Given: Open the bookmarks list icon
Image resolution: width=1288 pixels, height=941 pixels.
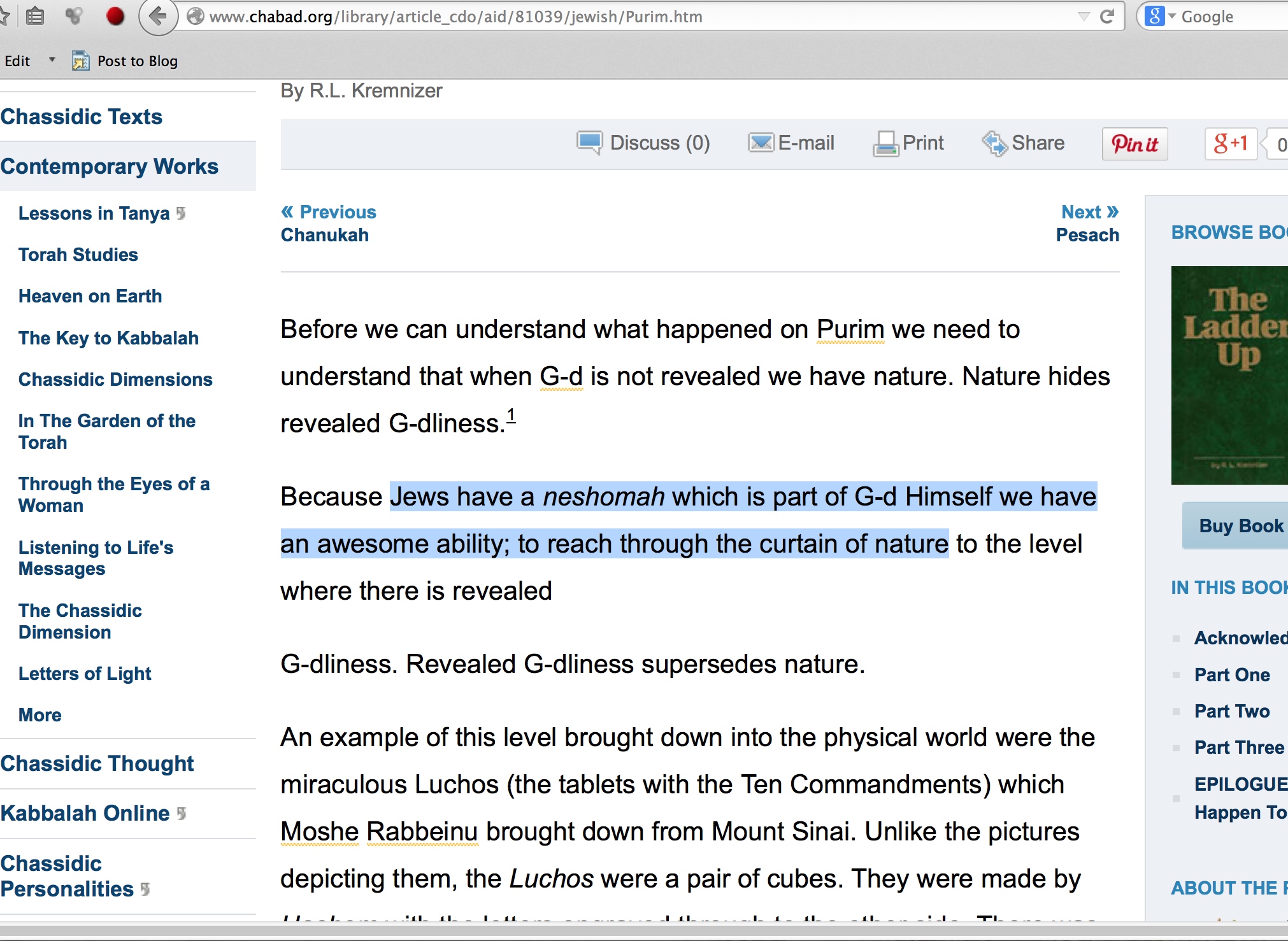Looking at the screenshot, I should 36,17.
